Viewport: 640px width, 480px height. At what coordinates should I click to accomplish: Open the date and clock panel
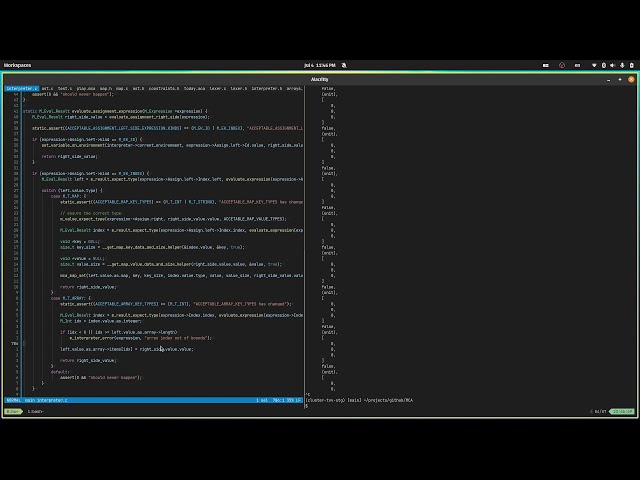coord(320,65)
